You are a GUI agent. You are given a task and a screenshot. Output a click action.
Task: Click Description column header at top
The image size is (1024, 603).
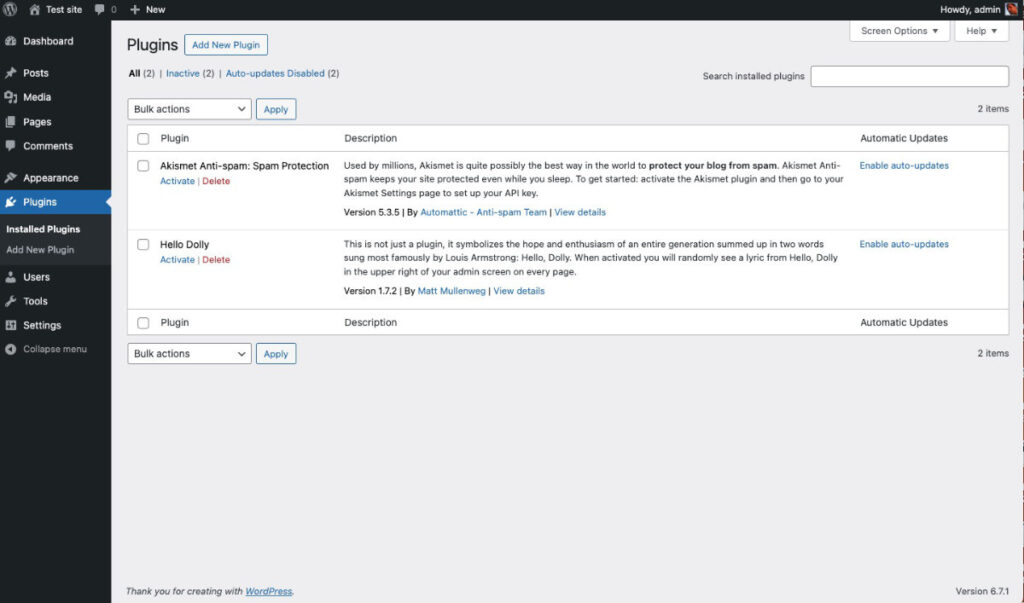370,138
